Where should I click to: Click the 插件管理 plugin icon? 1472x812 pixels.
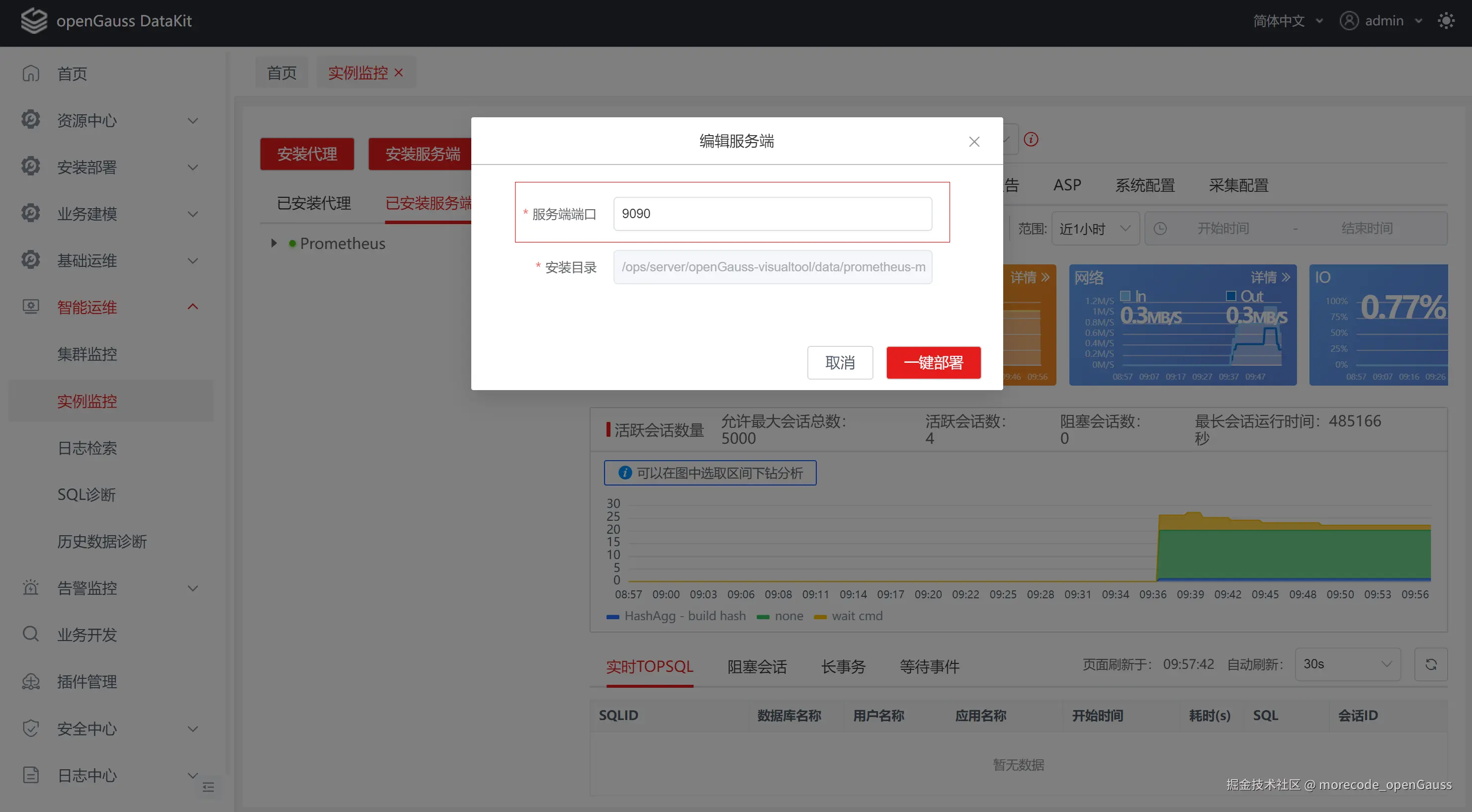click(x=31, y=681)
